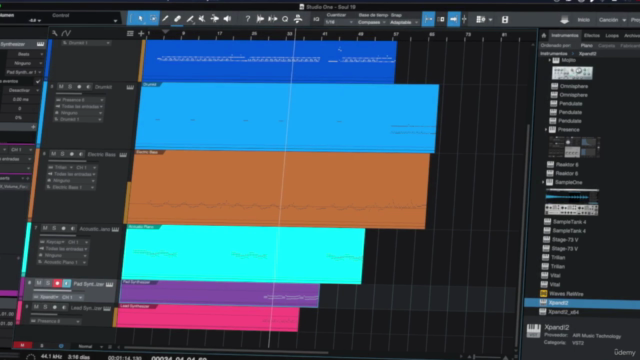
Task: Click the question mark help icon
Action: [247, 19]
